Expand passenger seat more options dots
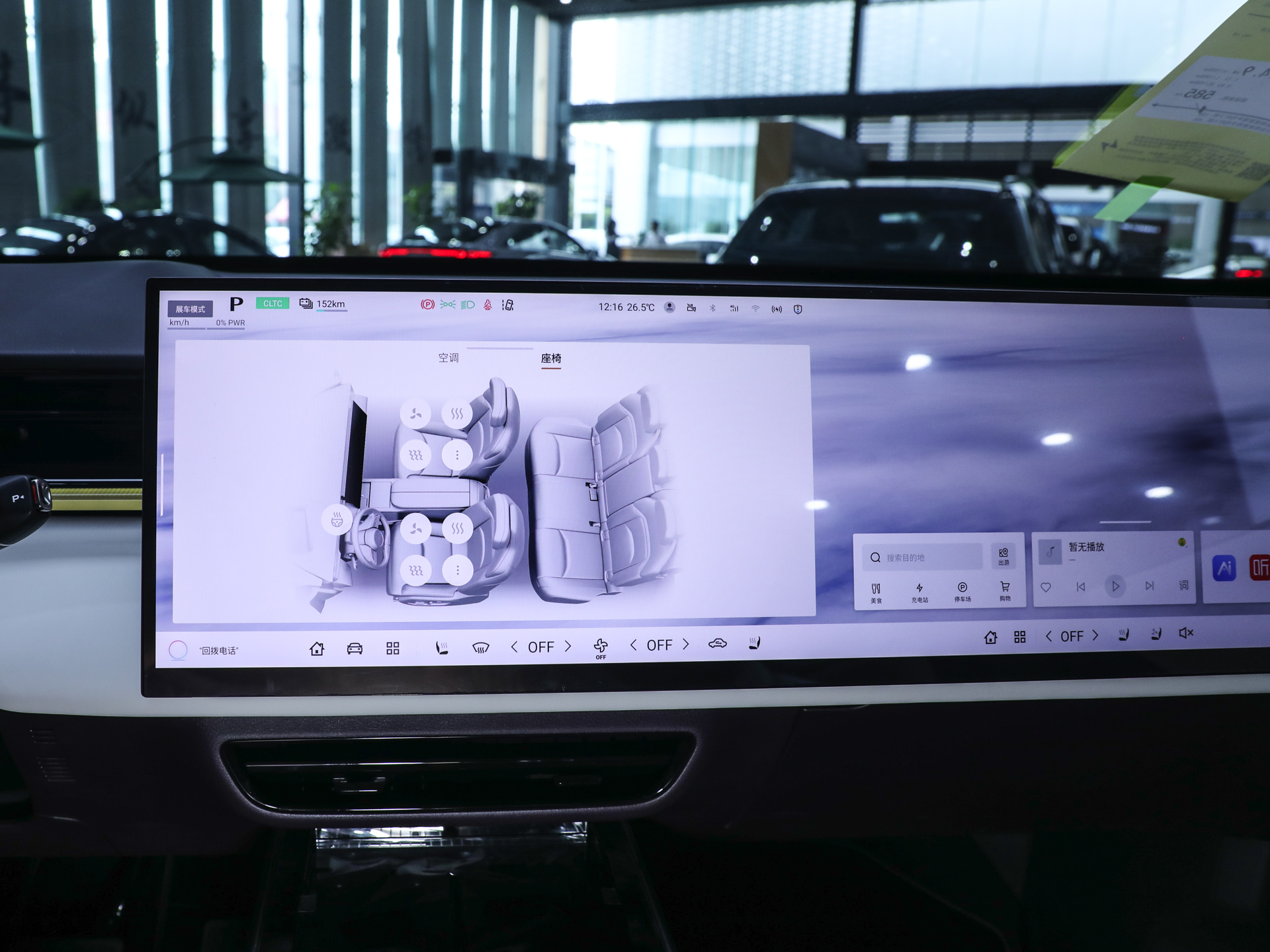Viewport: 1270px width, 952px height. click(x=457, y=455)
